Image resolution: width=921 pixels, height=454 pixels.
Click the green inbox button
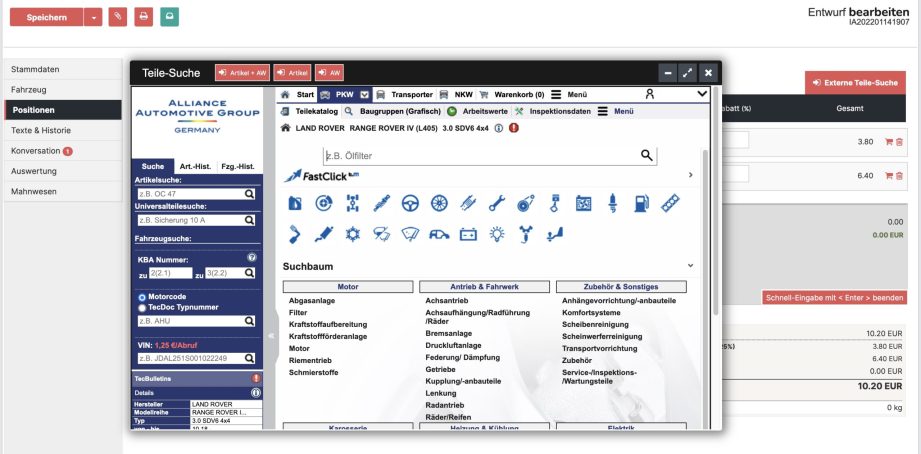(x=169, y=17)
